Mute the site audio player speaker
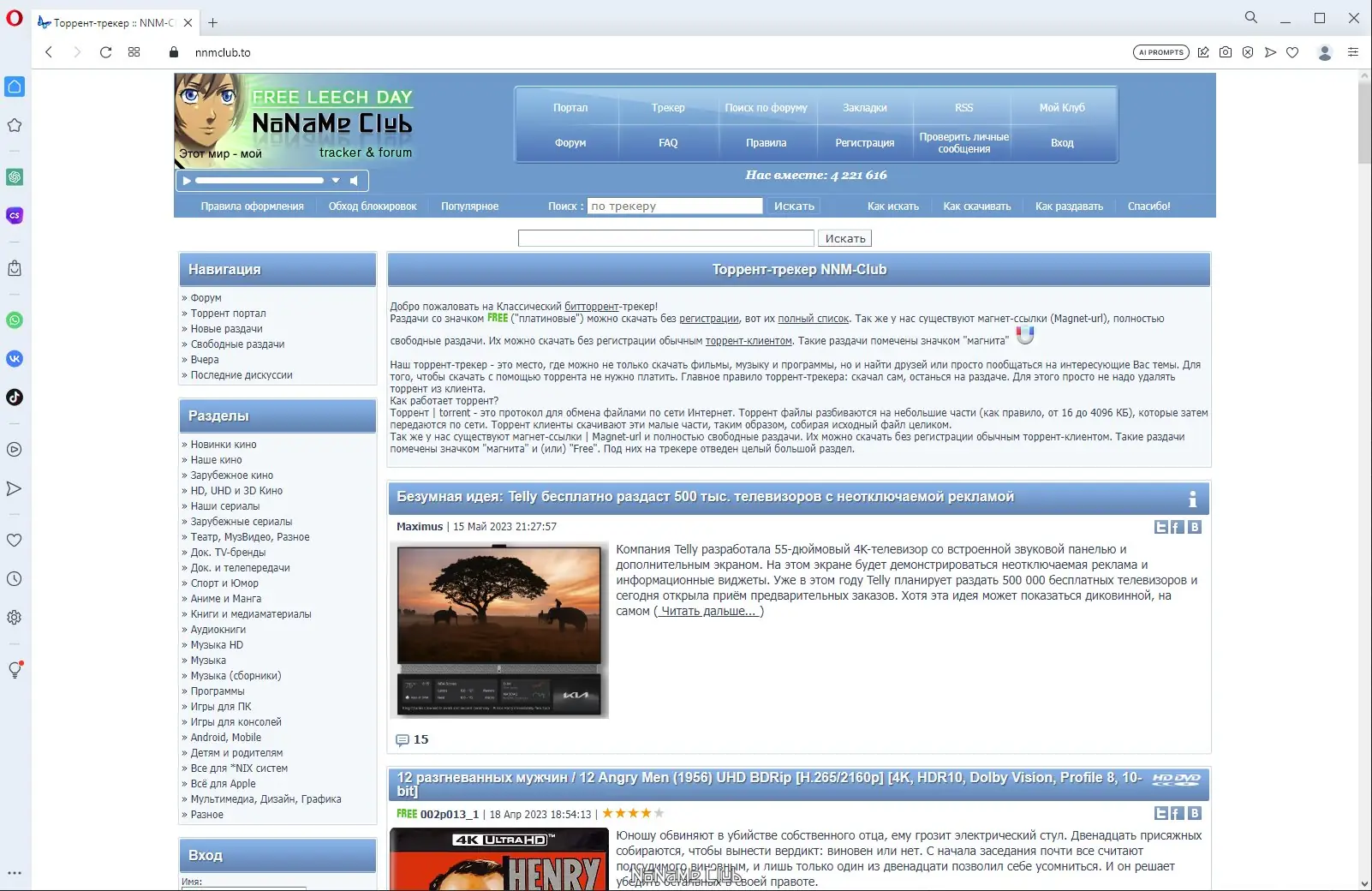This screenshot has height=891, width=1372. coord(354,181)
